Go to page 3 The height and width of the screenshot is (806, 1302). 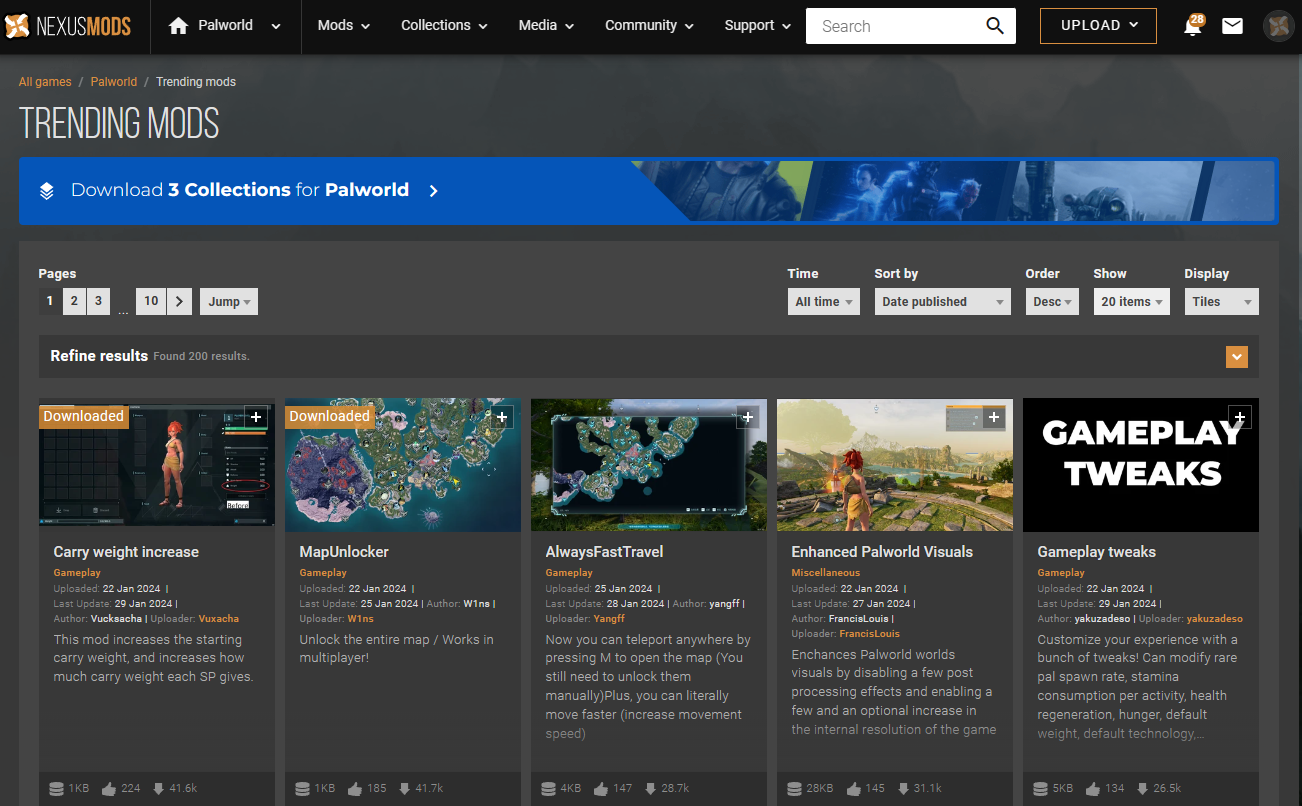click(x=98, y=301)
